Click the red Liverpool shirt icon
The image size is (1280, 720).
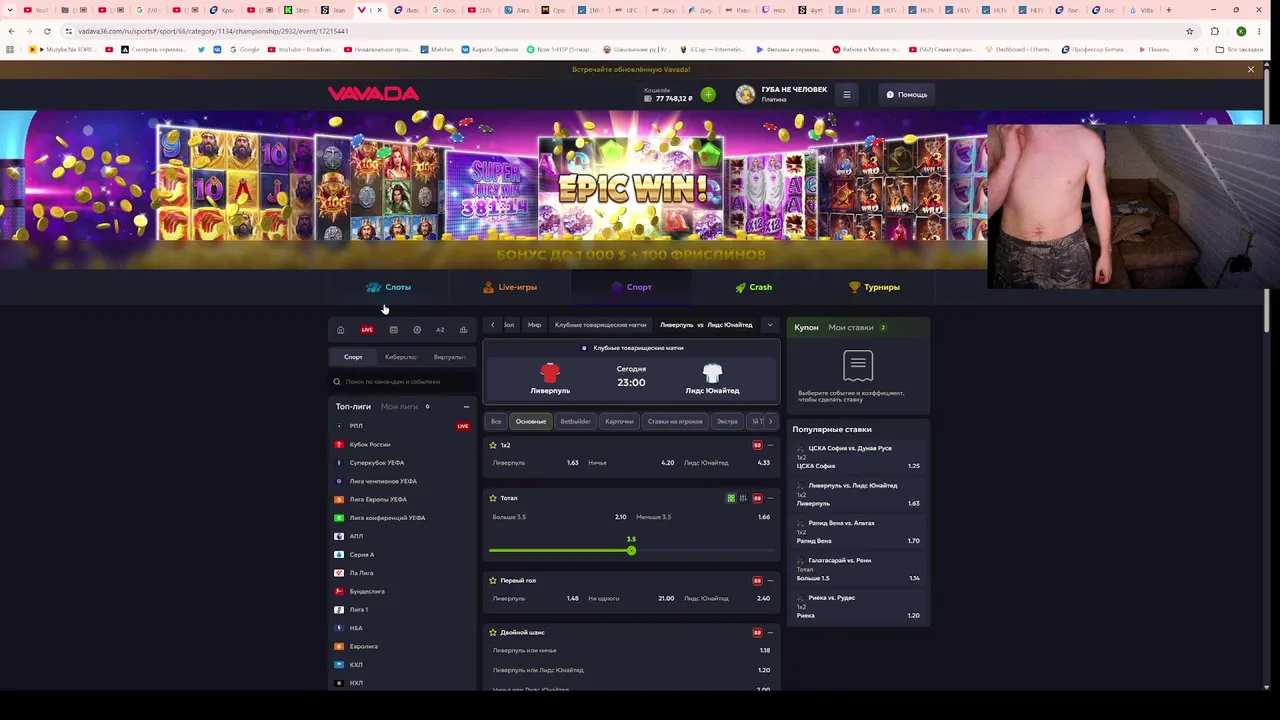coord(550,374)
